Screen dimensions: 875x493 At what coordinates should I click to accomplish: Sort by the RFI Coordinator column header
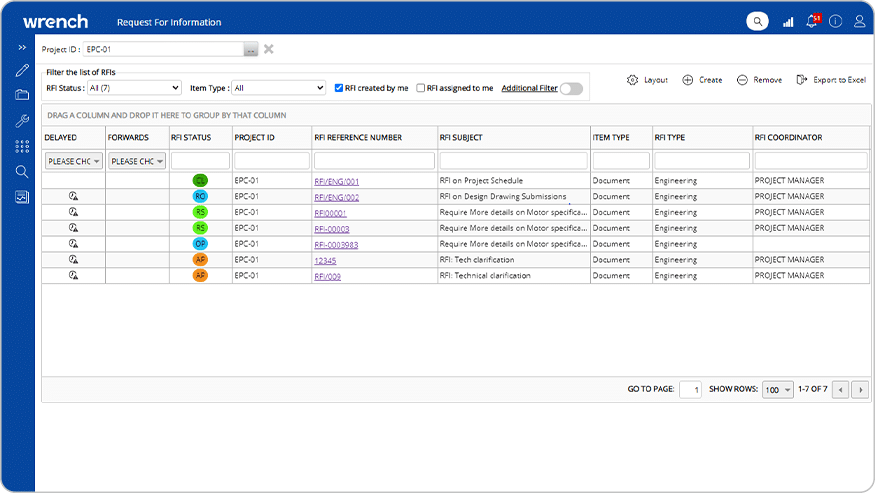coord(789,137)
